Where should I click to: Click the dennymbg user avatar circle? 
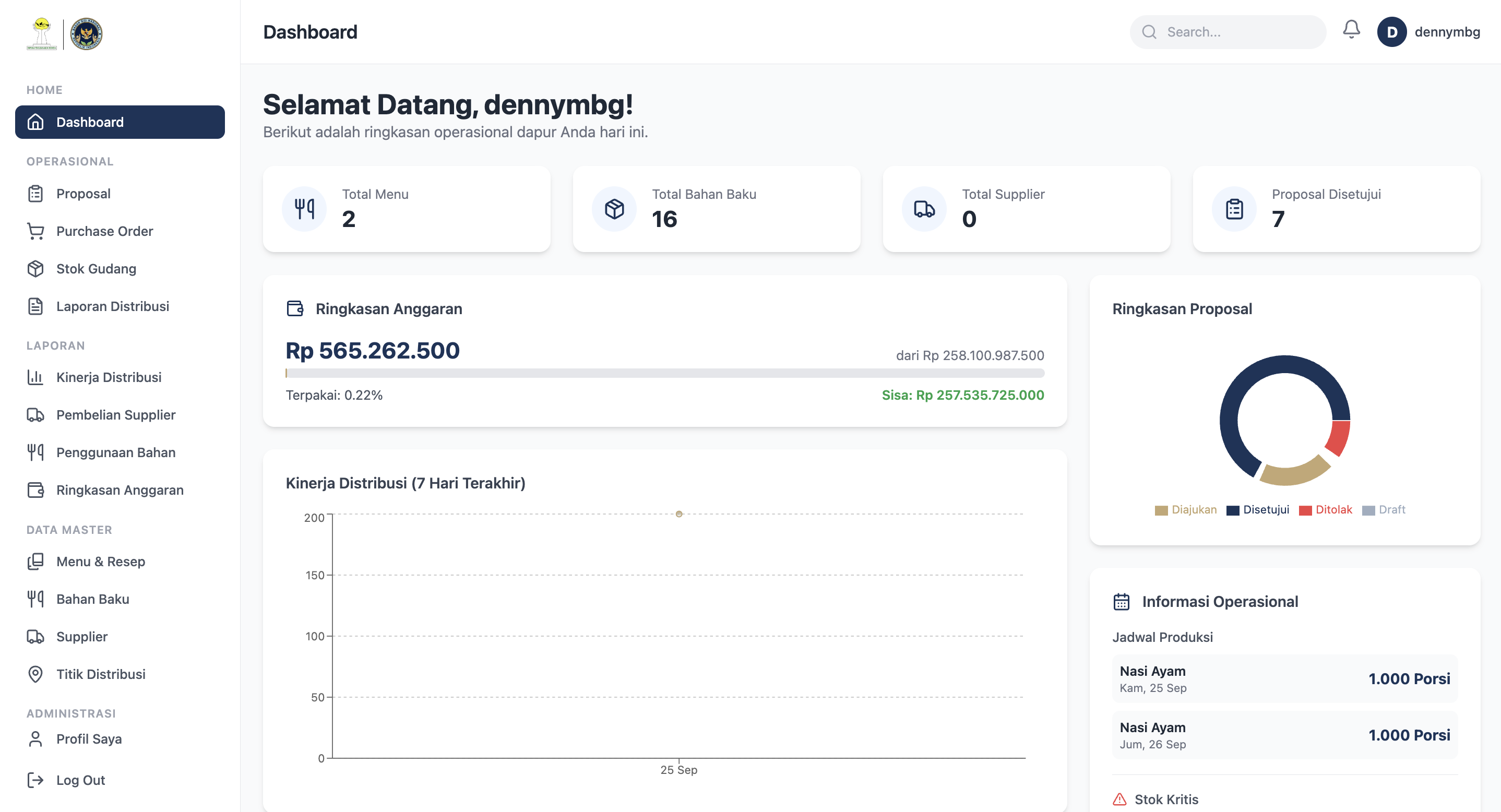(x=1391, y=32)
